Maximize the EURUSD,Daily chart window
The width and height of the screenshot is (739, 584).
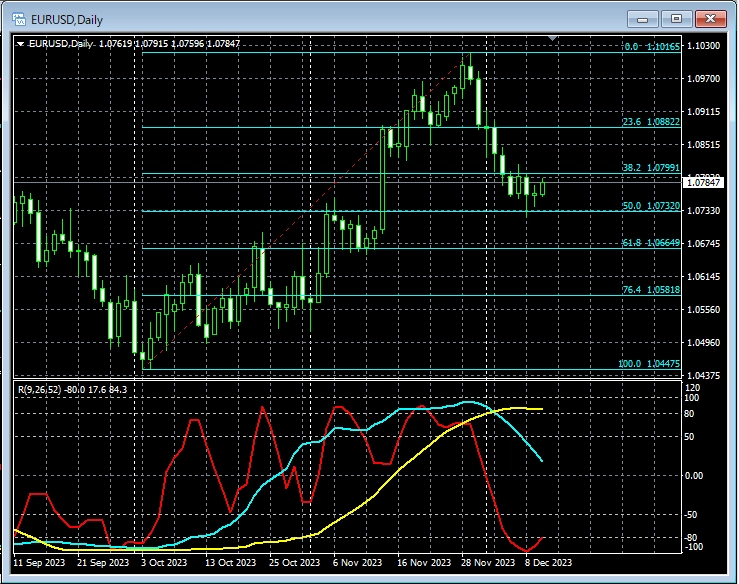(676, 18)
